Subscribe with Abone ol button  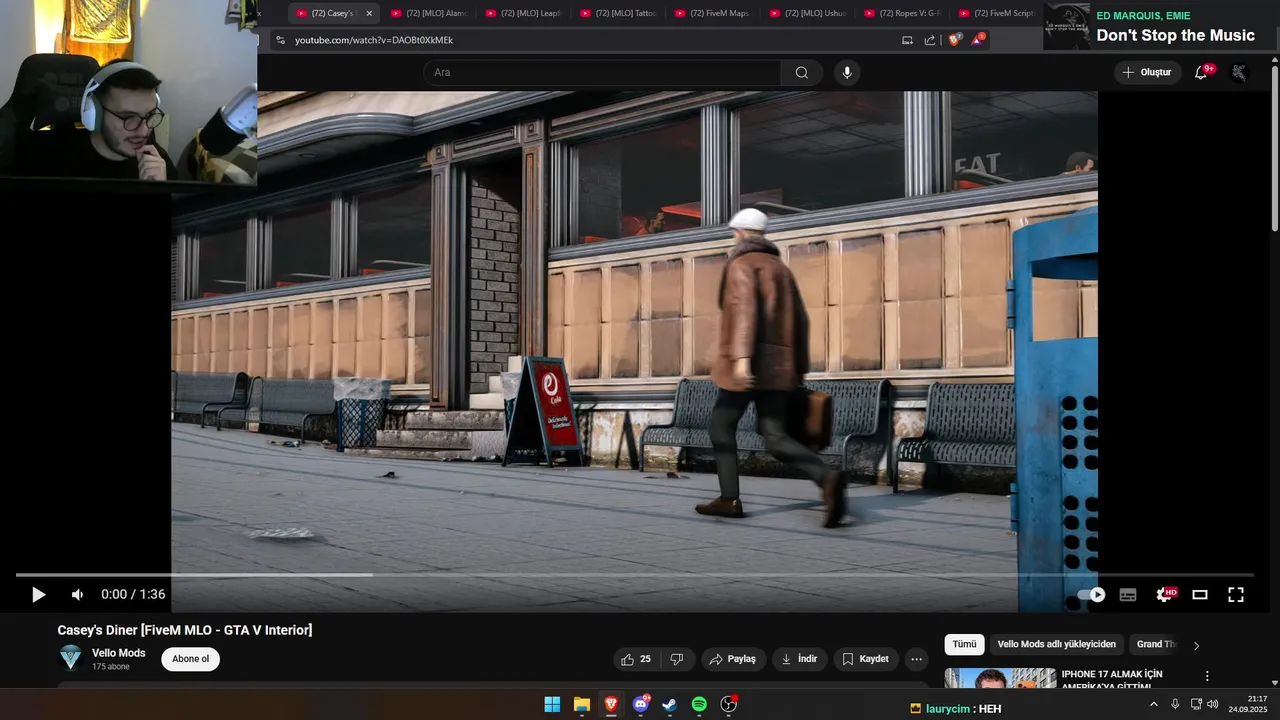tap(190, 659)
